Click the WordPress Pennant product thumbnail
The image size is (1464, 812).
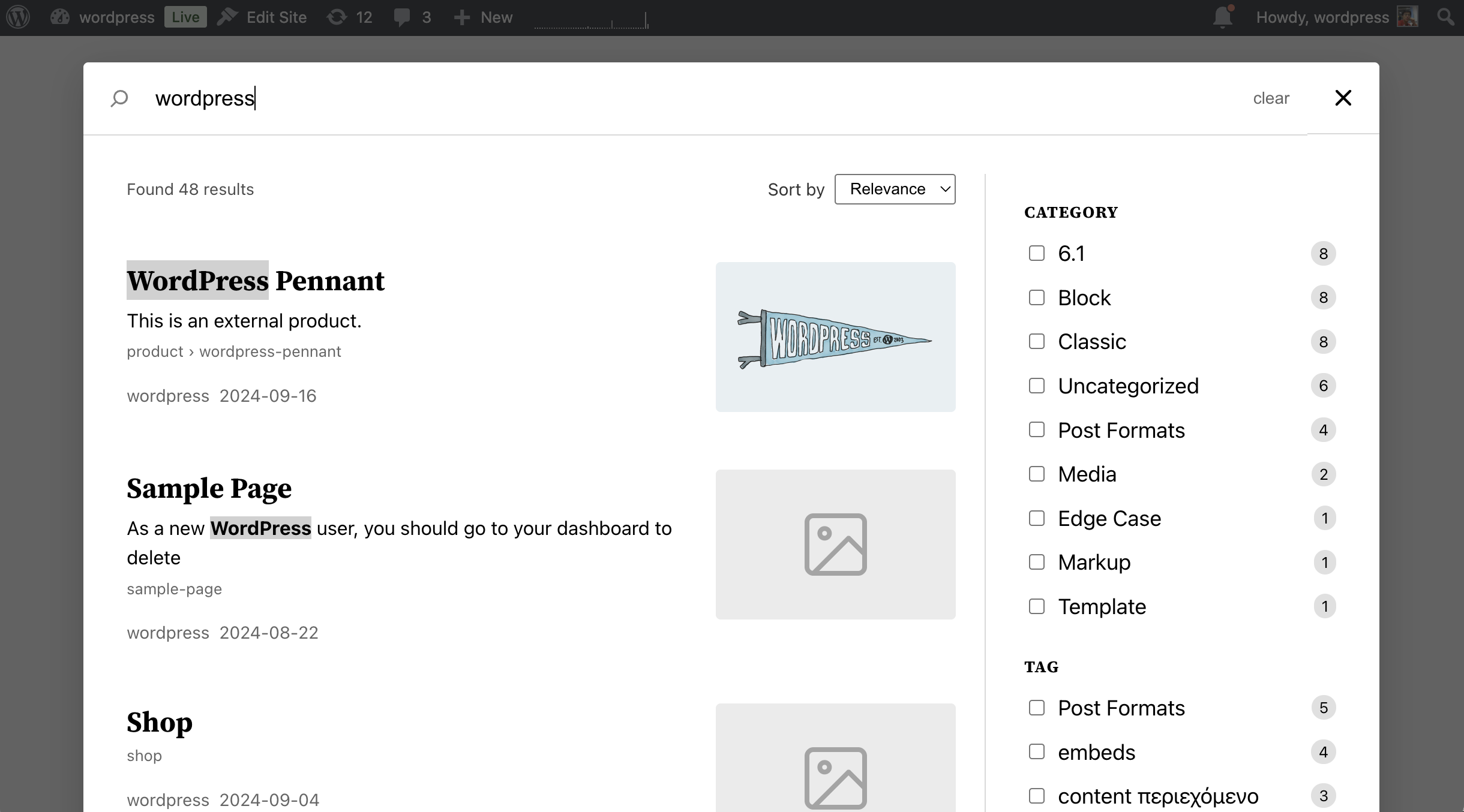point(835,337)
